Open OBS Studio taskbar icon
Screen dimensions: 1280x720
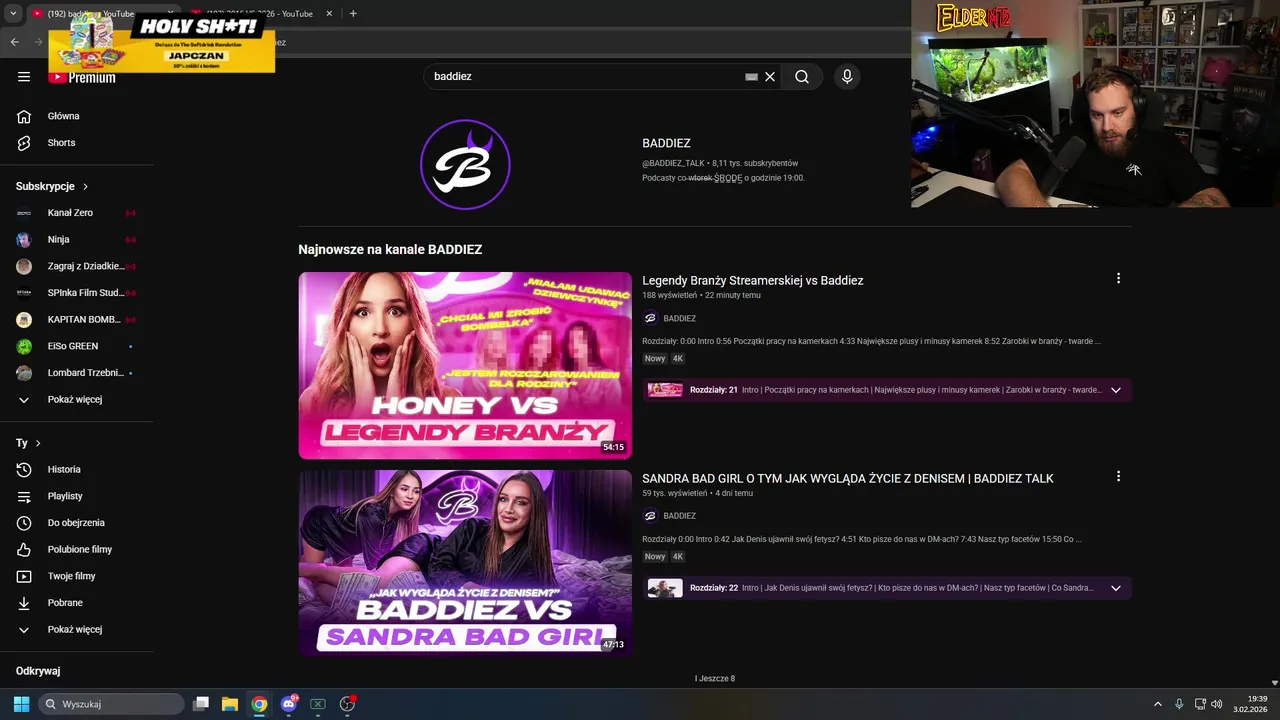coord(347,704)
